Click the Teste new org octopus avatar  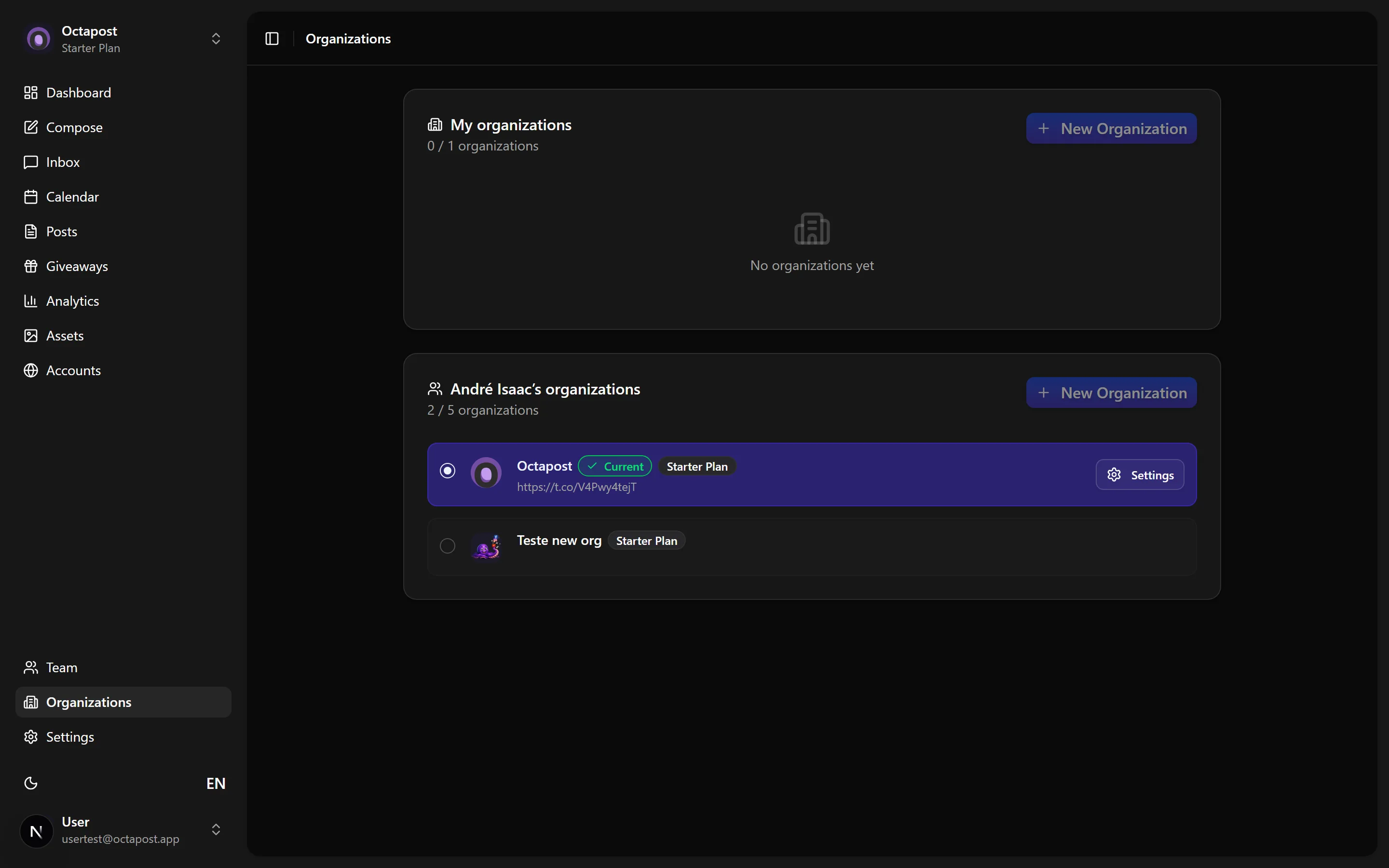pyautogui.click(x=486, y=546)
